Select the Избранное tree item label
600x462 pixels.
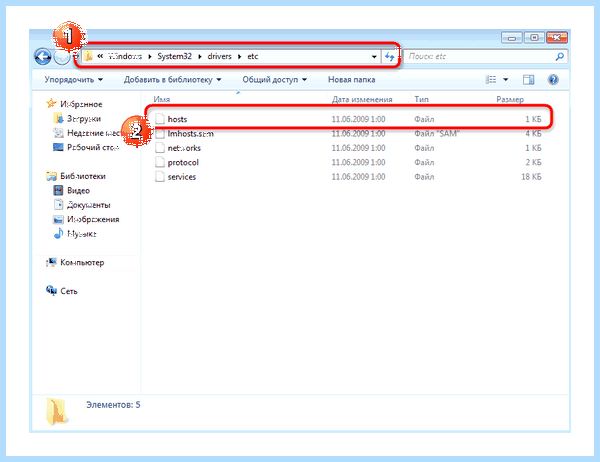click(x=81, y=104)
